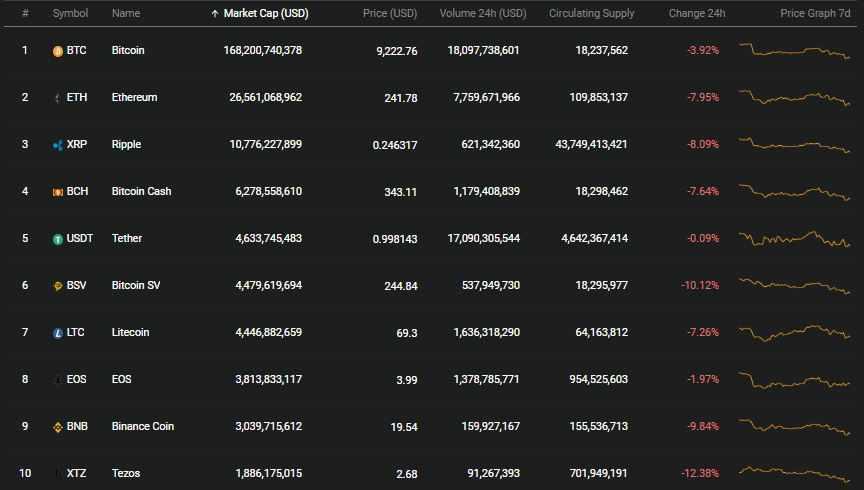The image size is (864, 490).
Task: Click the XRP Ripple logo icon
Action: [58, 145]
